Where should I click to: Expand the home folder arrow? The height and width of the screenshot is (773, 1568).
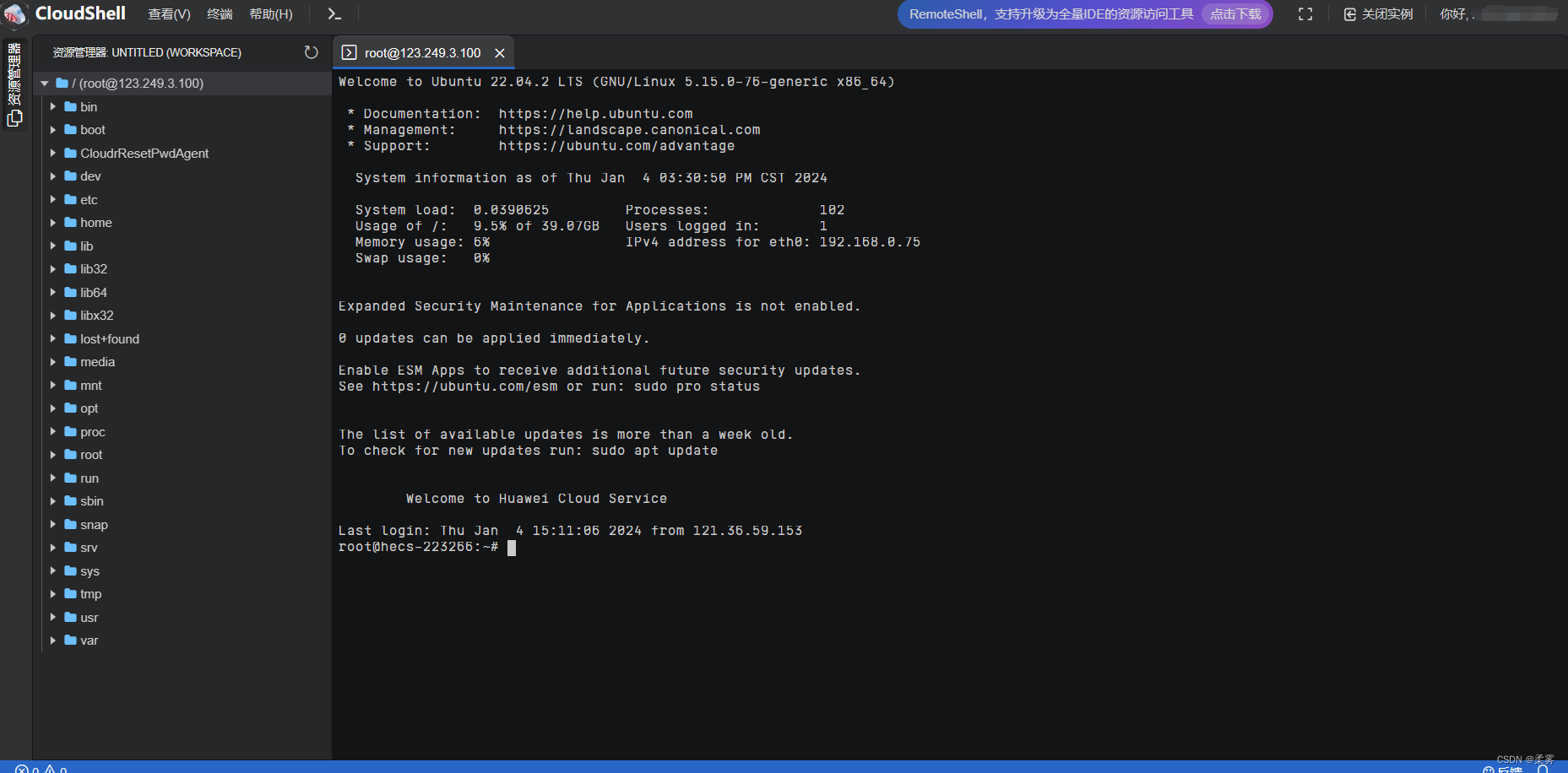pyautogui.click(x=53, y=223)
